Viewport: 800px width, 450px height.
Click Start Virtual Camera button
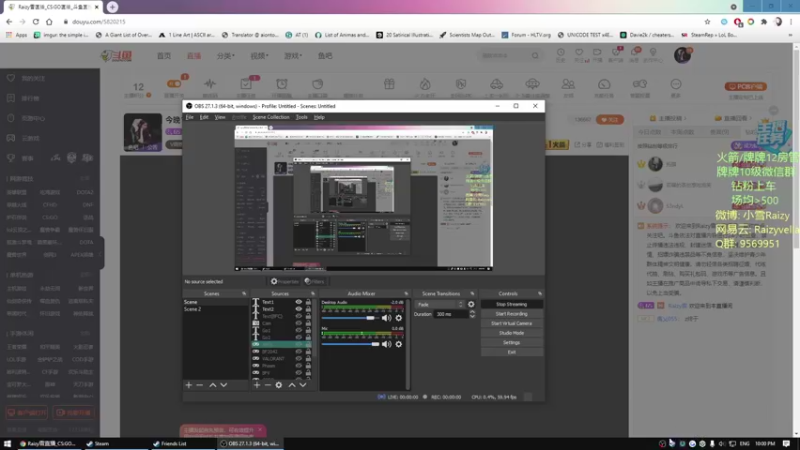tap(511, 323)
